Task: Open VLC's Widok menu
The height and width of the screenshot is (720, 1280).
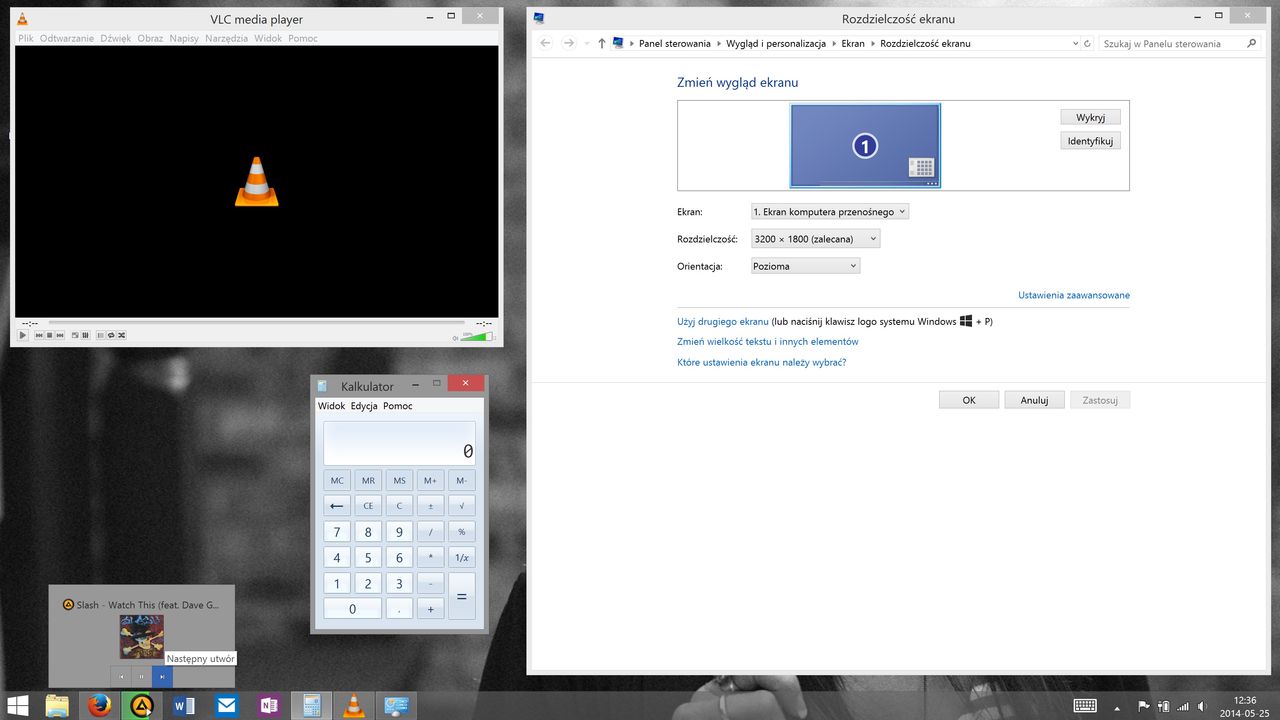Action: coord(268,38)
